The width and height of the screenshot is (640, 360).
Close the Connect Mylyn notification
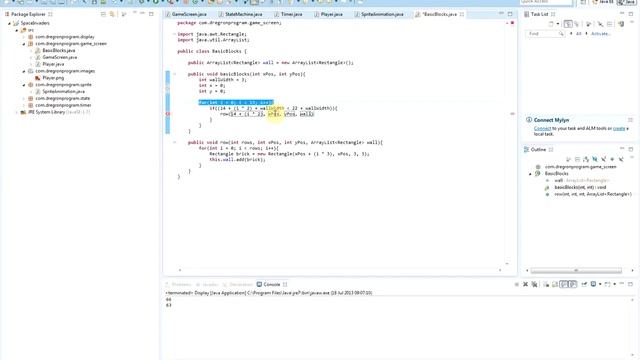(x=630, y=120)
